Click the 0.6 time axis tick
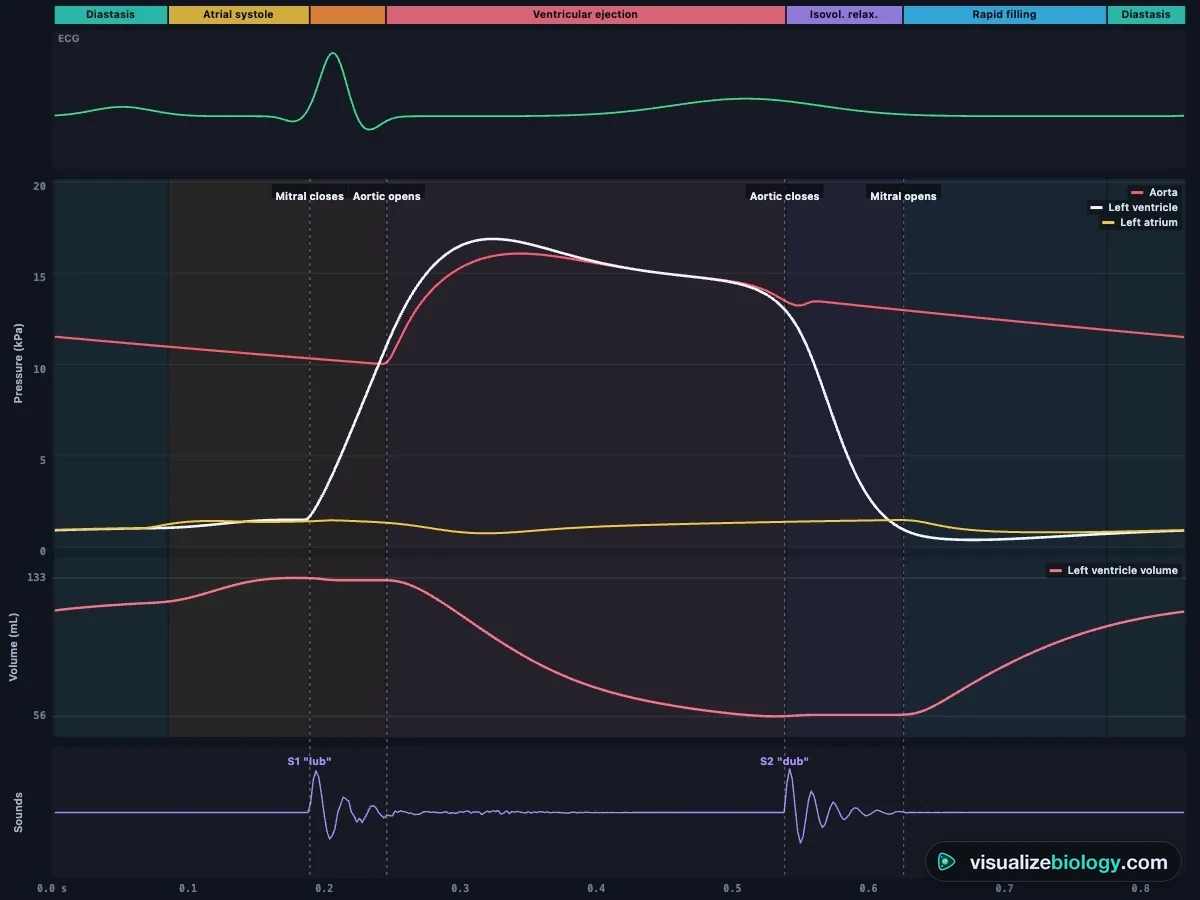Viewport: 1200px width, 900px height. pos(868,888)
